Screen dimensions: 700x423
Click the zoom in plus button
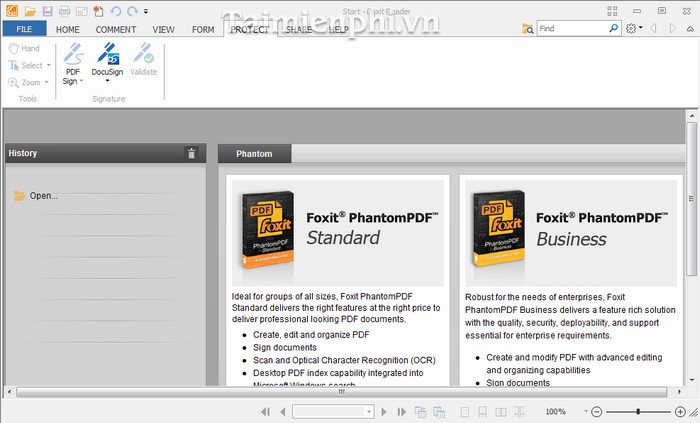[680, 412]
